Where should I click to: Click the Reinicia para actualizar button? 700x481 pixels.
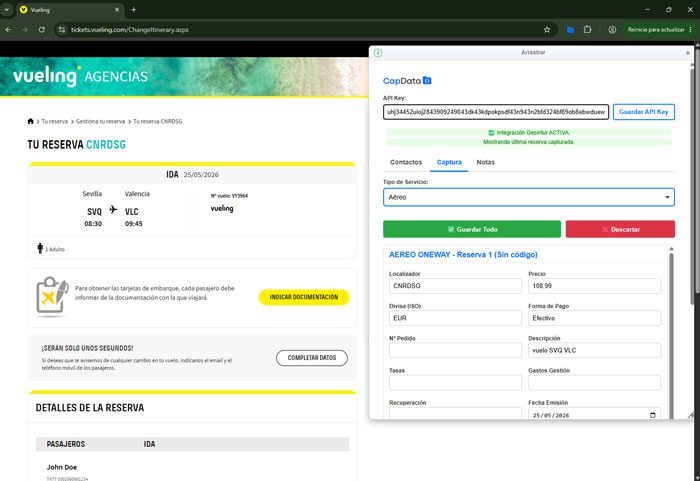pos(656,29)
